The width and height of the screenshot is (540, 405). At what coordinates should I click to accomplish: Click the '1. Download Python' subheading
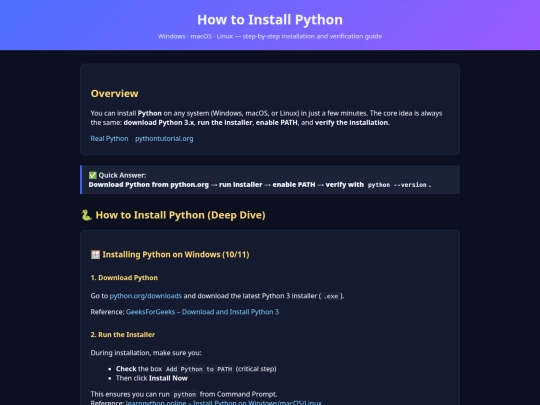coord(124,278)
